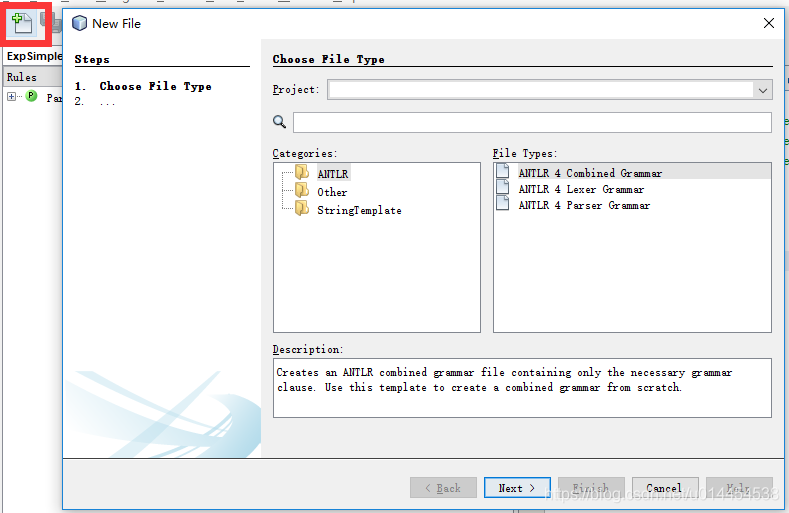Click the Project dropdown arrow
The image size is (789, 513).
(763, 91)
